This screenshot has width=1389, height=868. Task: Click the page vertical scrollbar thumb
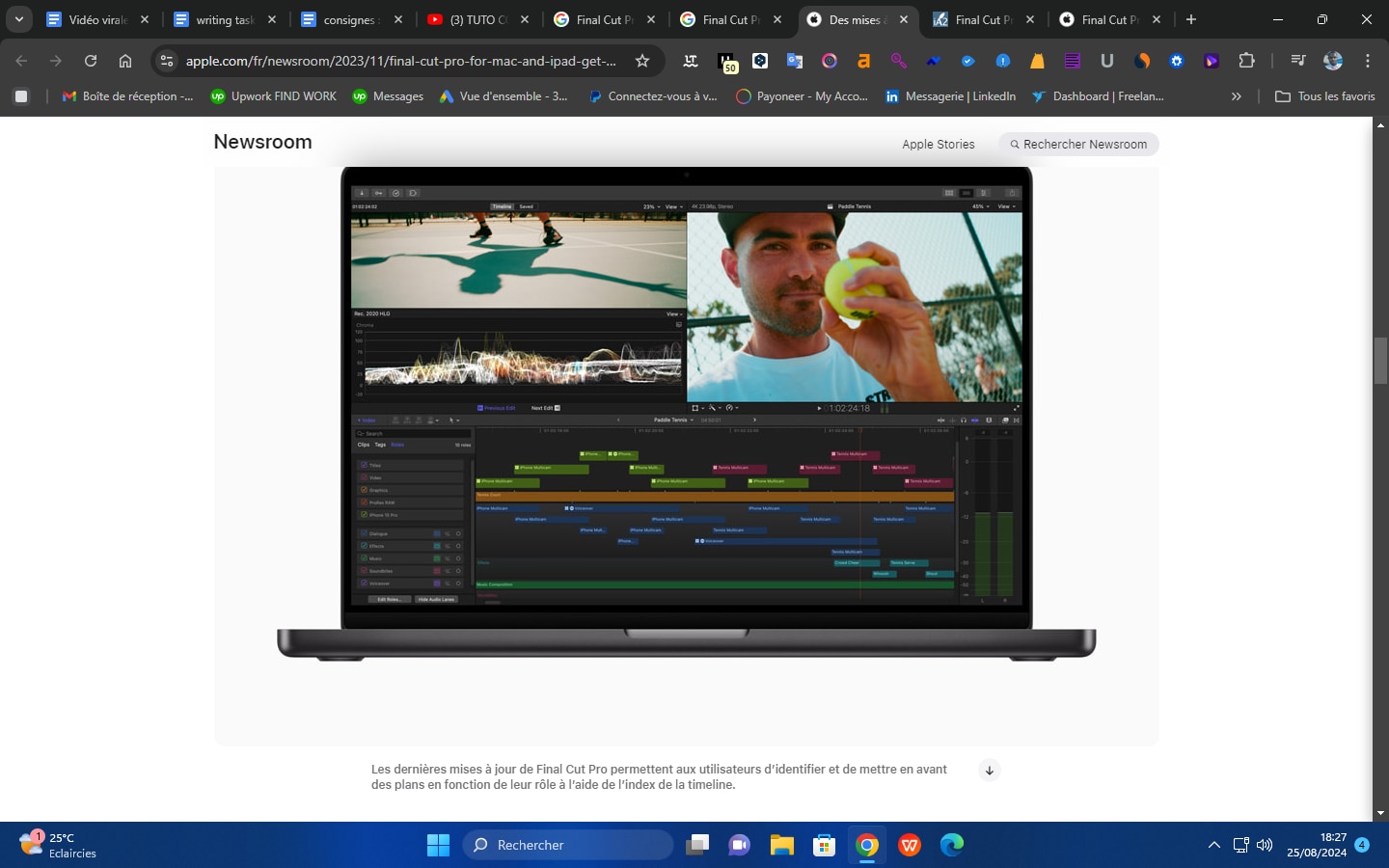[1380, 360]
